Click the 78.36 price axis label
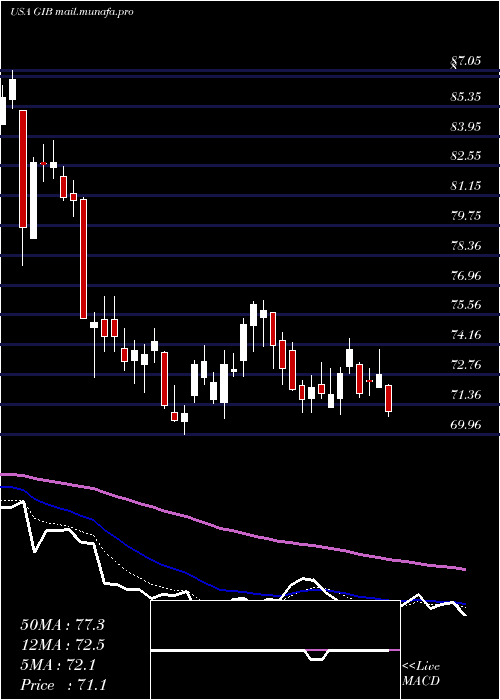This screenshot has height=700, width=500. pos(466,246)
